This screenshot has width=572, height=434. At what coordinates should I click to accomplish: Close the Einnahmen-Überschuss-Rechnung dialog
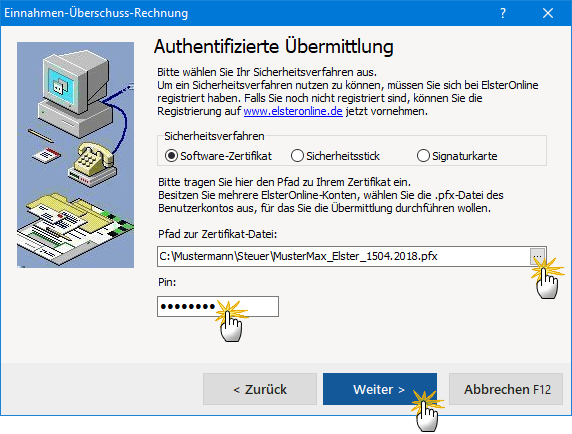pyautogui.click(x=548, y=13)
